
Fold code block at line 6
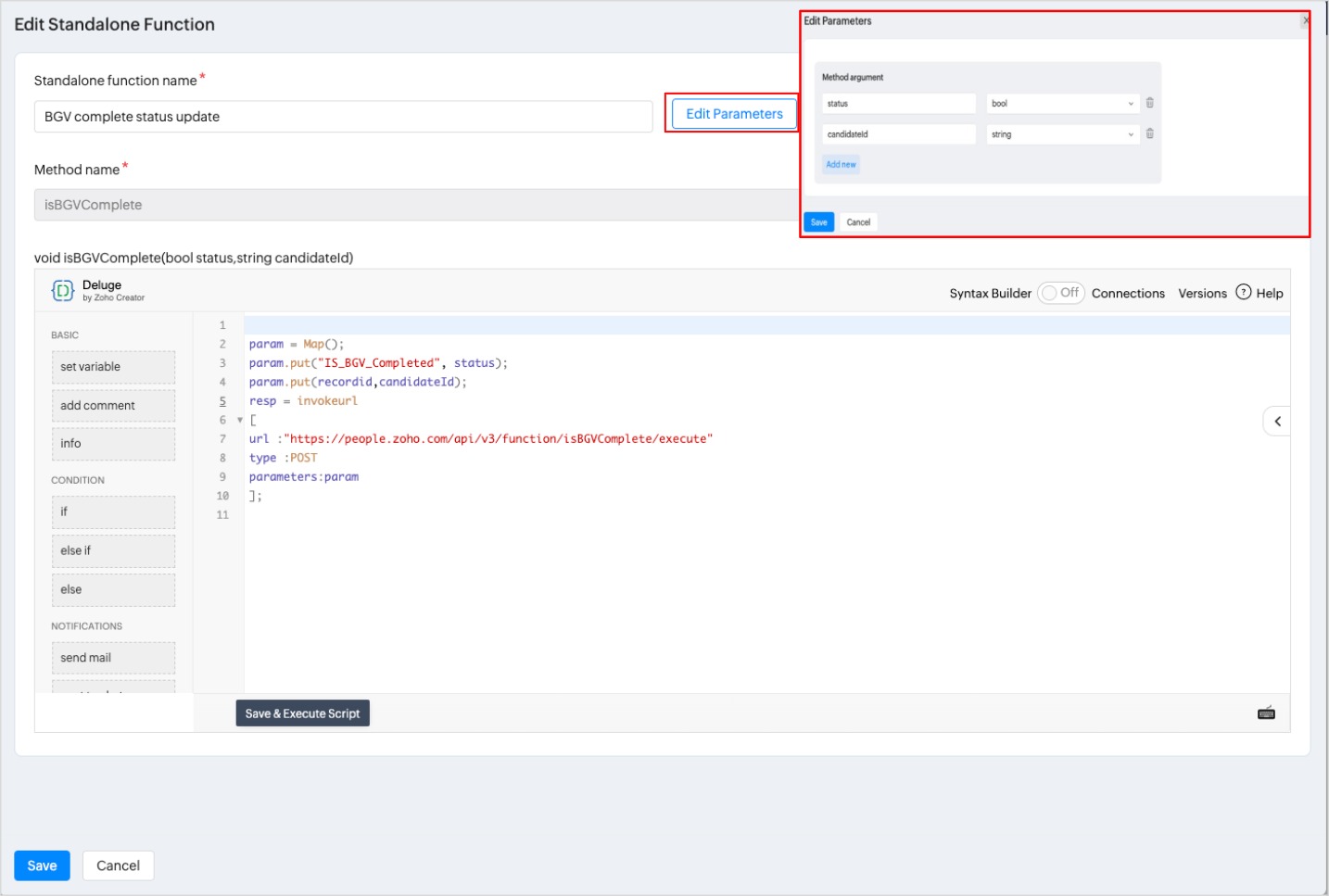click(240, 421)
